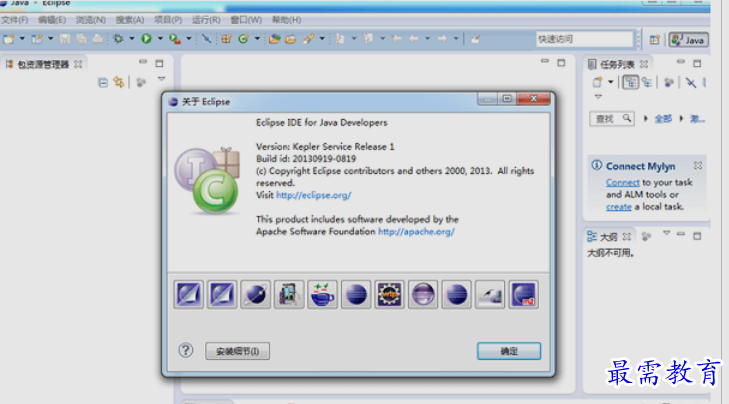Open the 文件(F) menu
The height and width of the screenshot is (404, 729).
(14, 20)
